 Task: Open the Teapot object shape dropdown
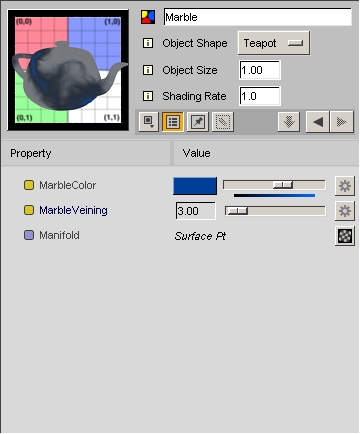274,43
